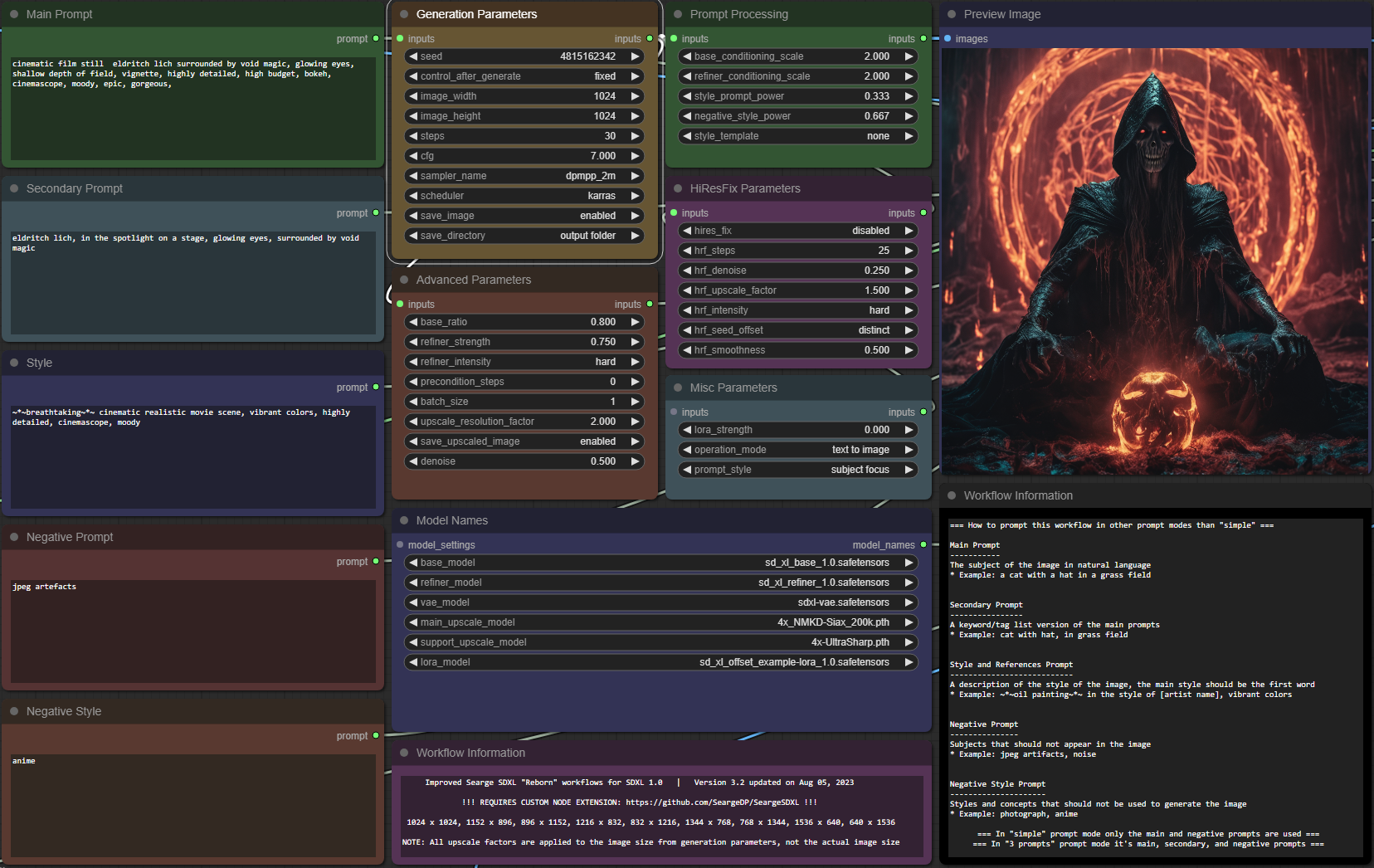Open the lora_model selector
The width and height of the screenshot is (1374, 868).
[661, 662]
